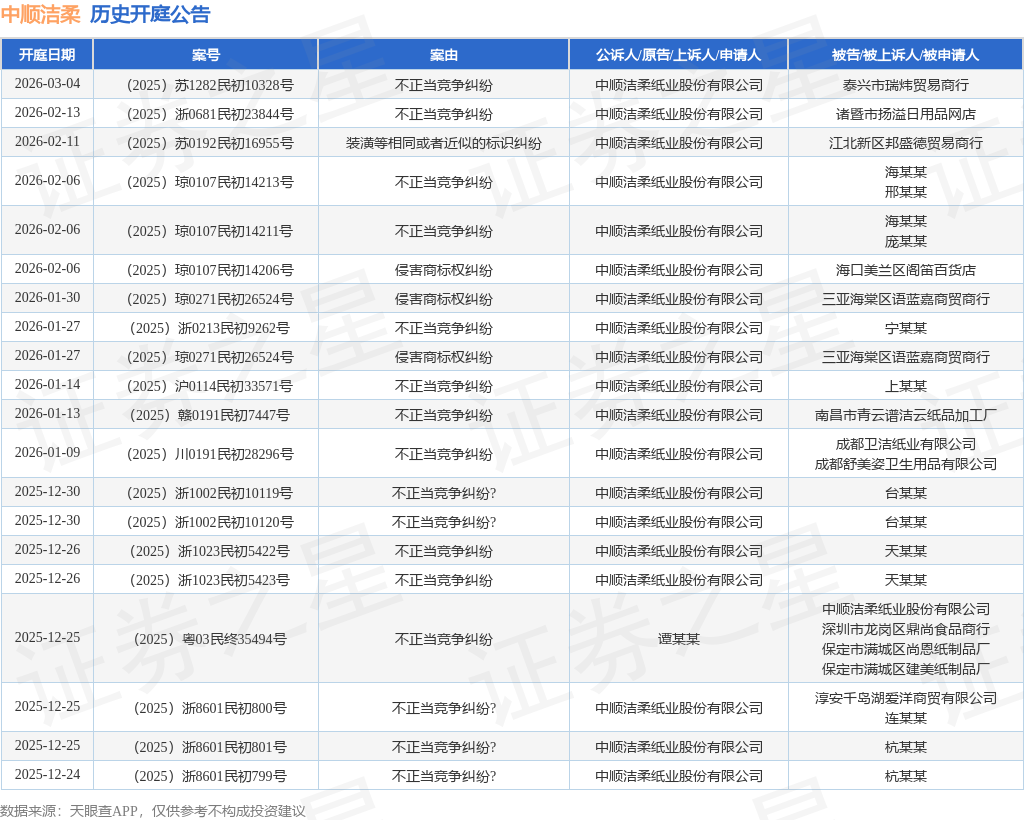Click case number (2025)浙0681民初23844号
1024x820 pixels.
(x=210, y=114)
